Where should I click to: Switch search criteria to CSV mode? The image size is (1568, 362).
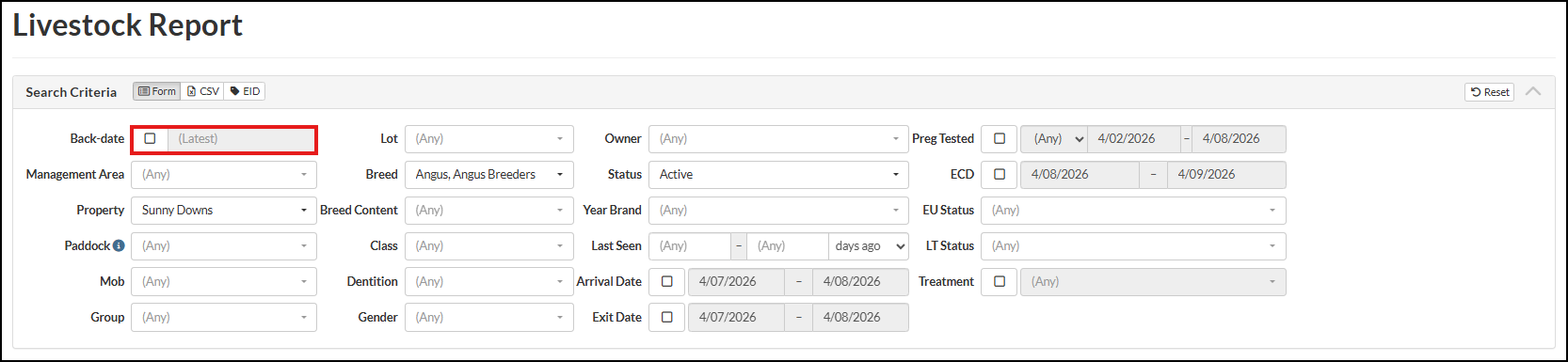[202, 91]
